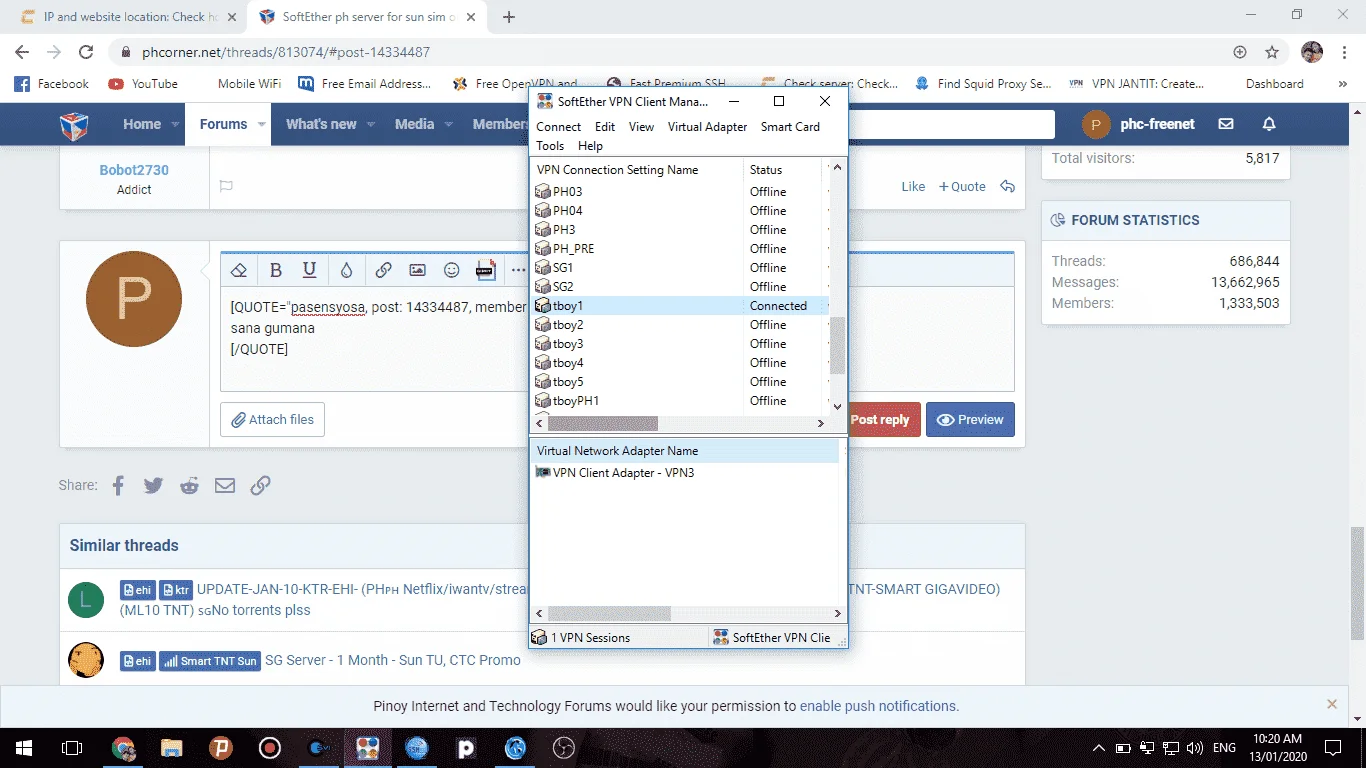Open the Connect menu in SoftEther
This screenshot has width=1366, height=768.
pos(558,127)
